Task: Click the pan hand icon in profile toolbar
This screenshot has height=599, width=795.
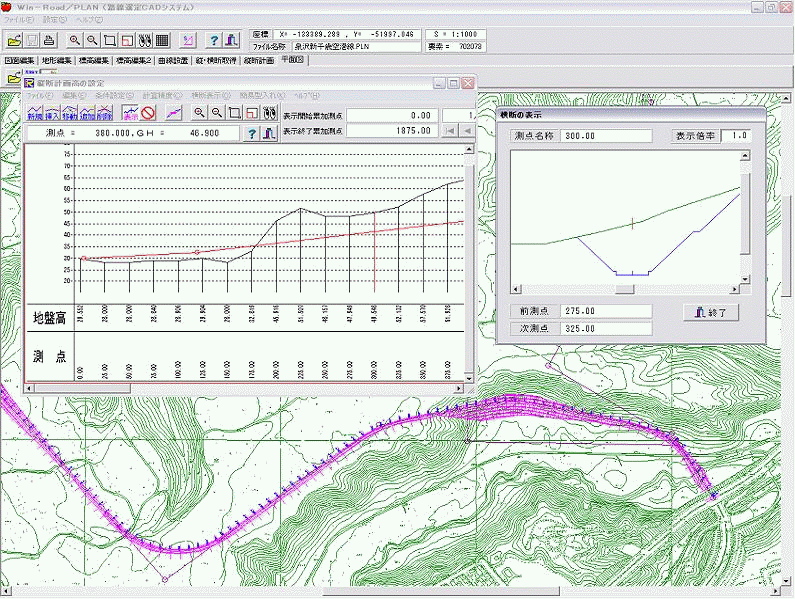Action: [x=268, y=113]
